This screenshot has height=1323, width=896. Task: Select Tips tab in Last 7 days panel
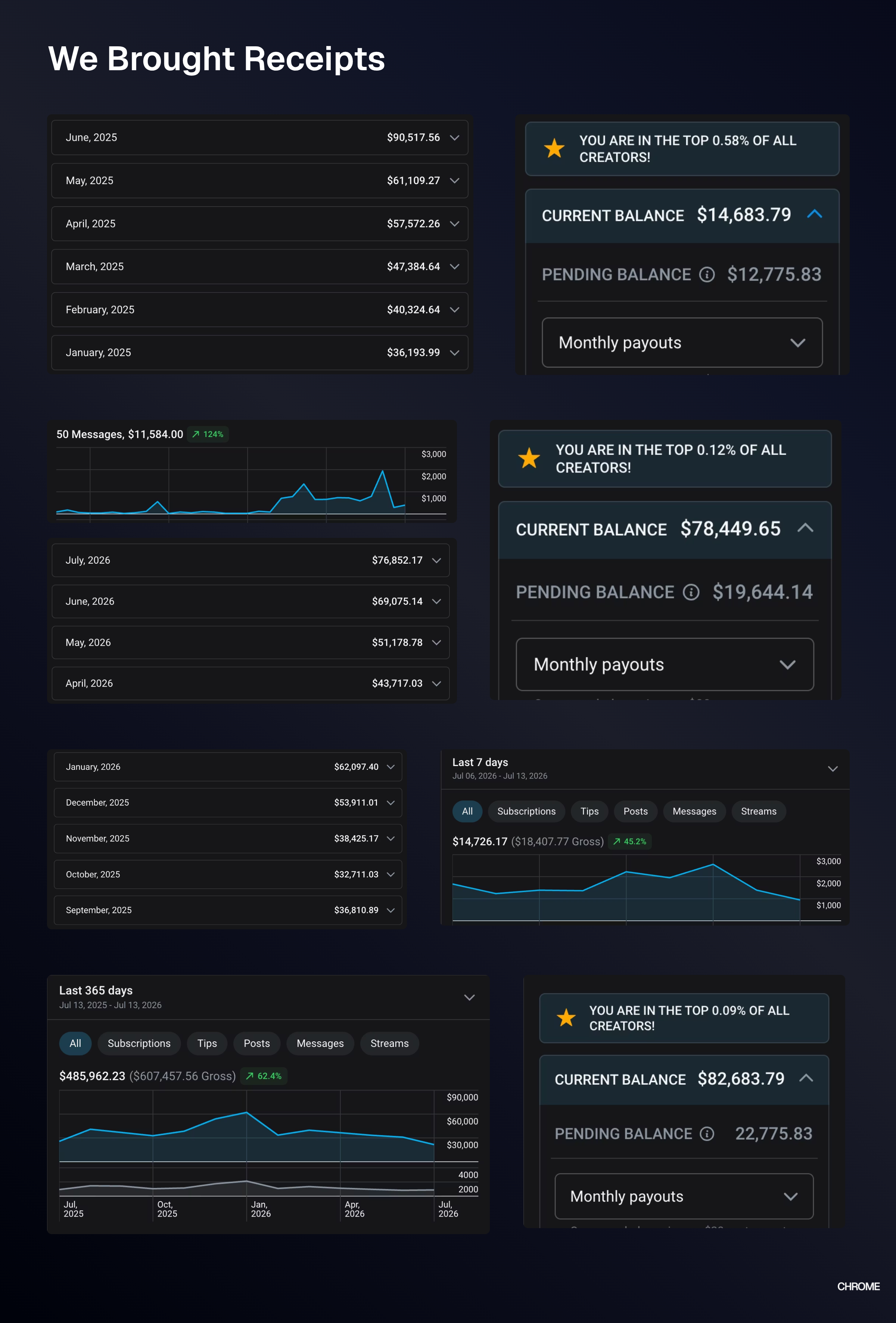(x=589, y=811)
